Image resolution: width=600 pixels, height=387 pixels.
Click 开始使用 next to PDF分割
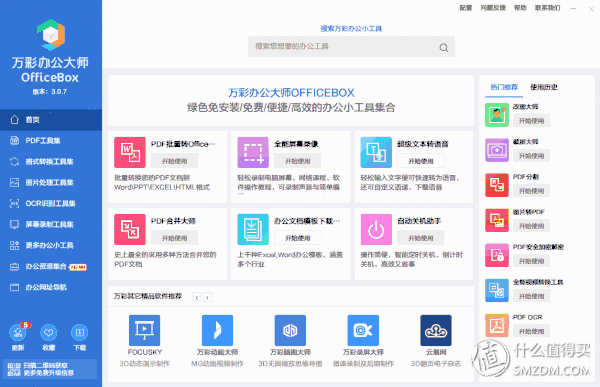[x=531, y=191]
